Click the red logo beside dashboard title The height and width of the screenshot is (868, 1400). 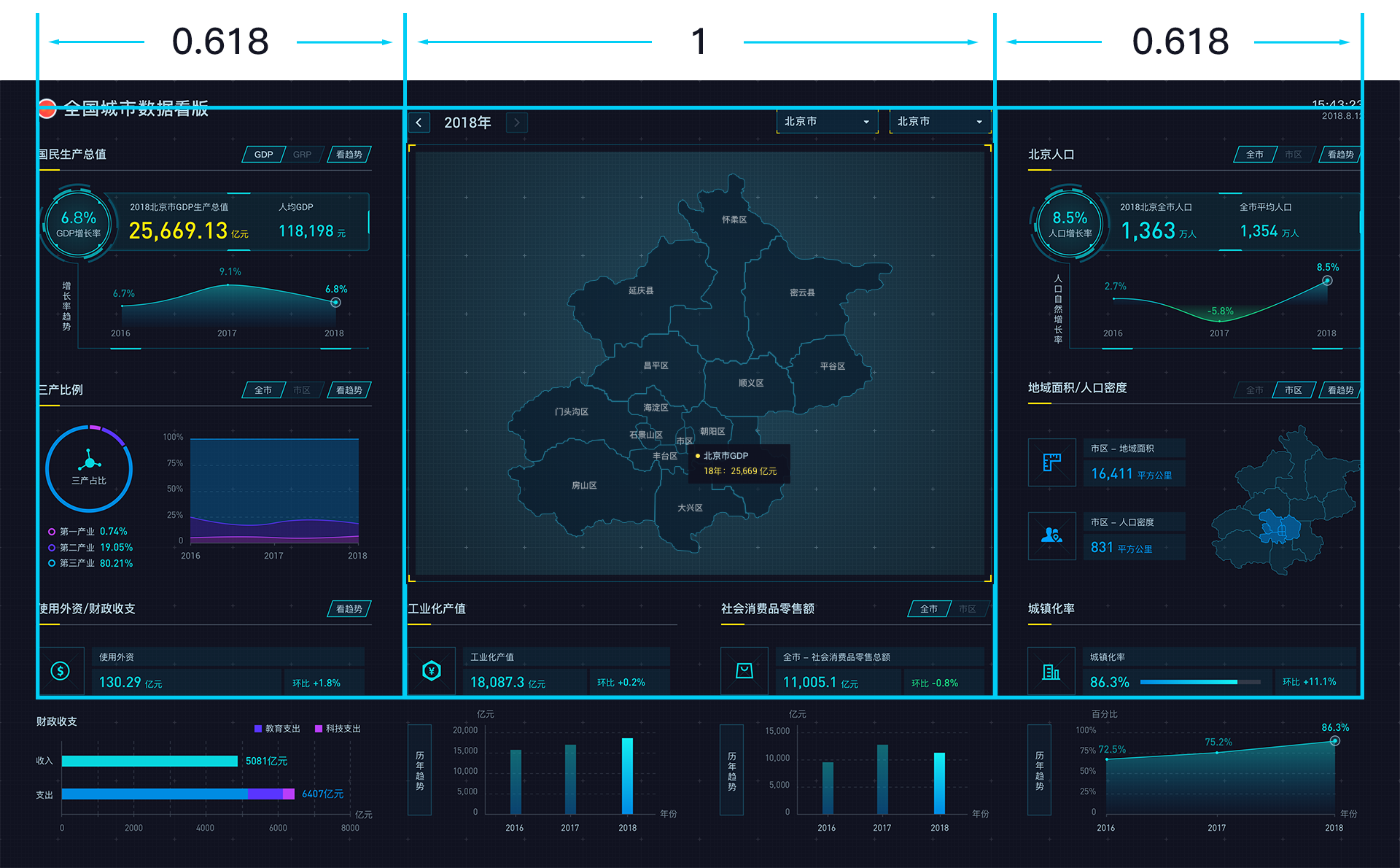pos(47,109)
